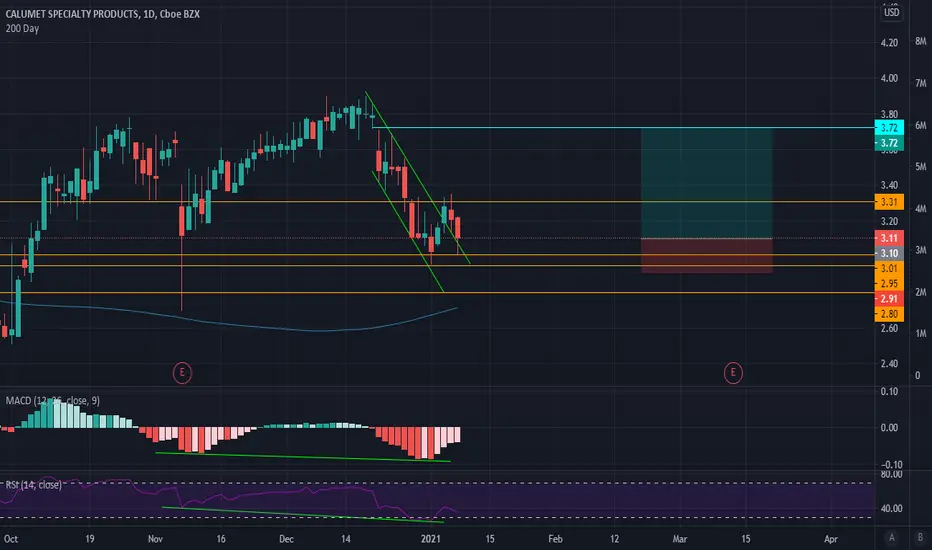Click the gray 3.10 price label
The height and width of the screenshot is (550, 932).
889,253
